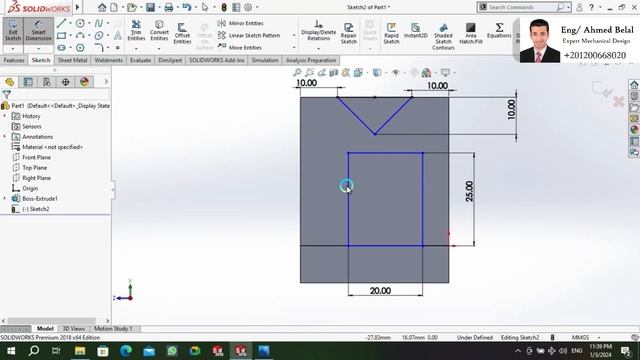Expand the Boss-Extrude1 feature node
Screen dimensions: 640x360
pyautogui.click(x=4, y=198)
